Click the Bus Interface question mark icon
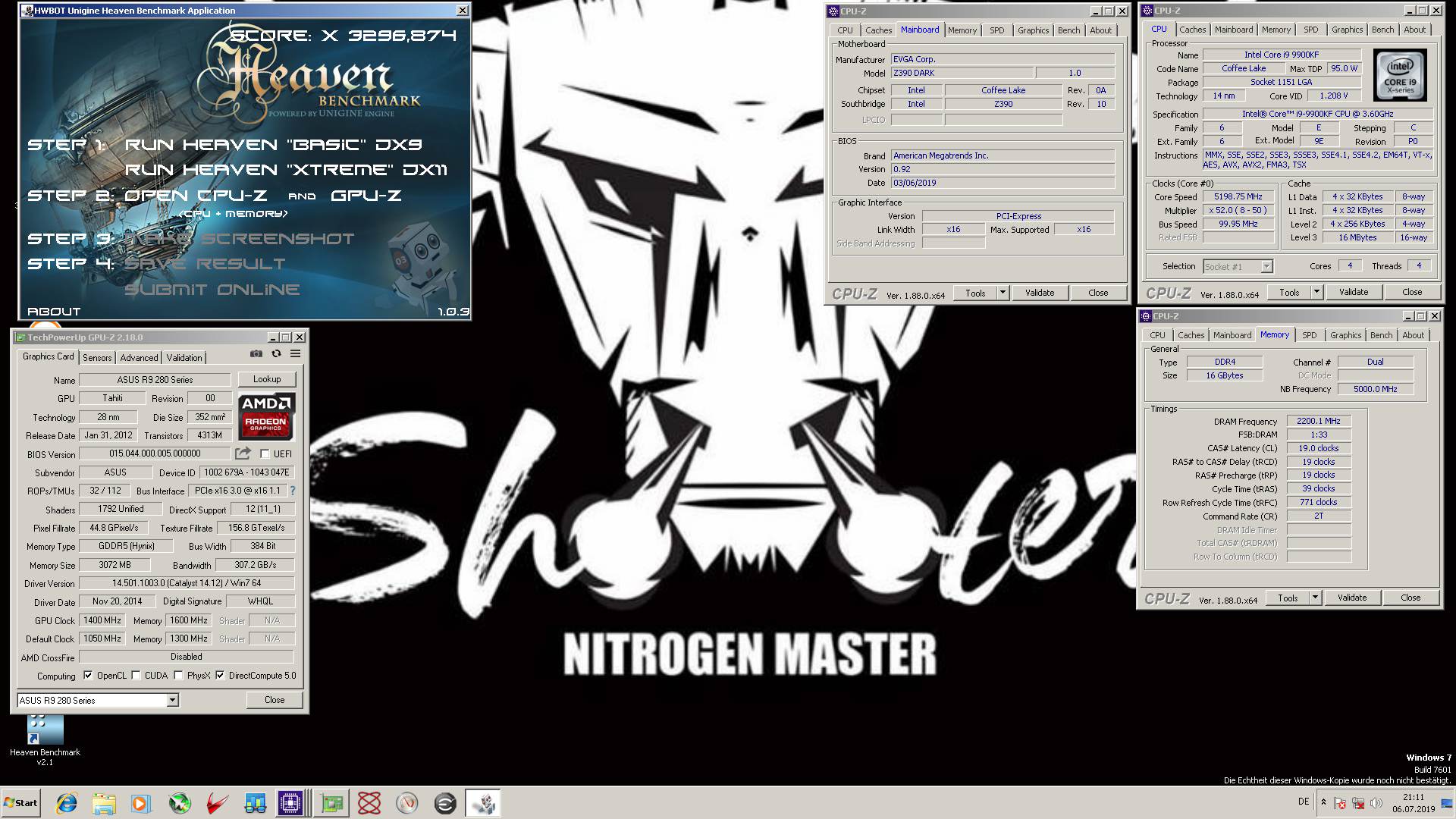This screenshot has width=1456, height=819. point(293,491)
